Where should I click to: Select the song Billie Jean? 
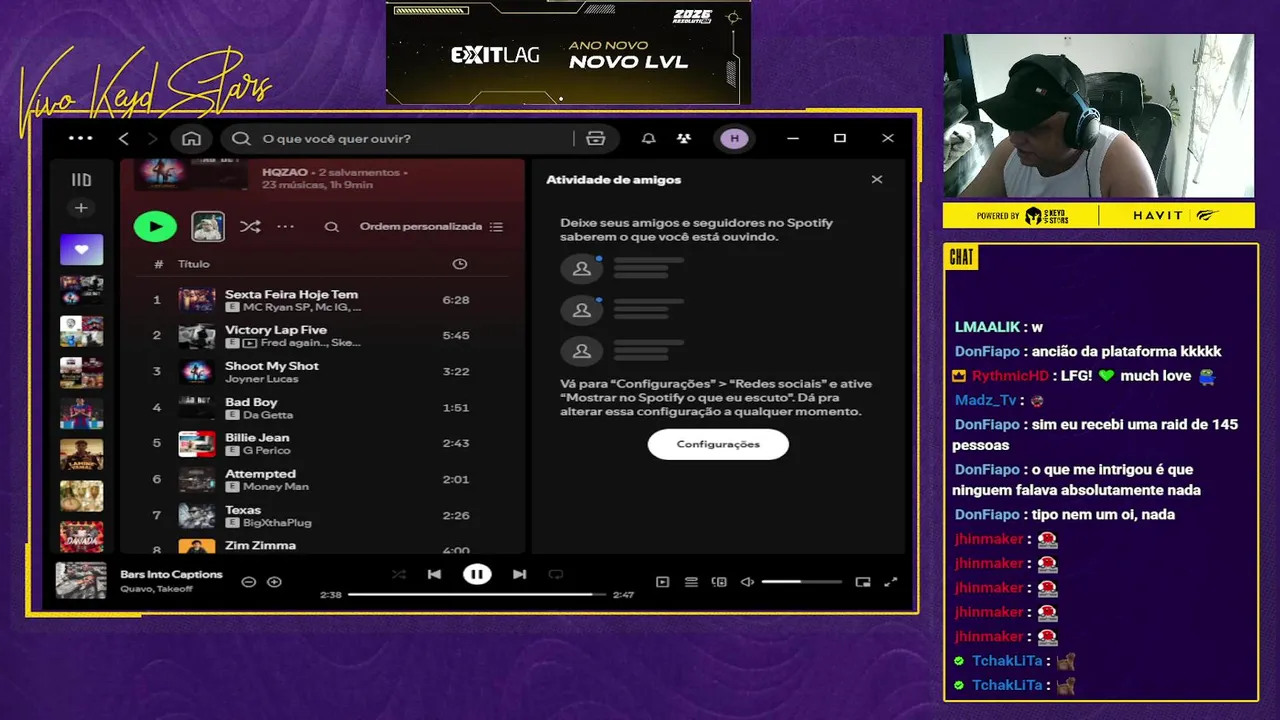coord(257,438)
